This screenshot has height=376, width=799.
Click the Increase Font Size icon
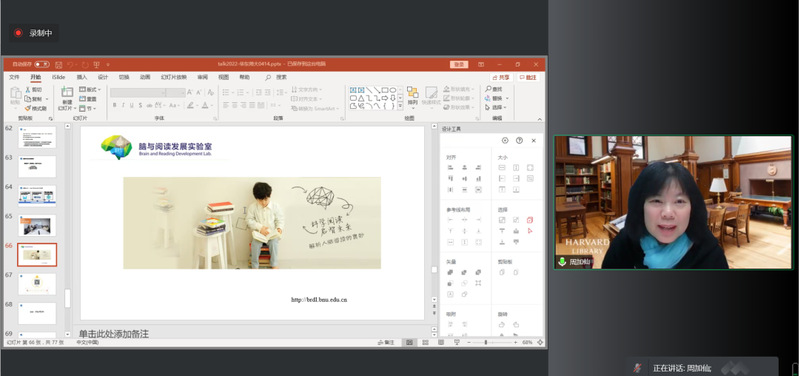point(190,92)
